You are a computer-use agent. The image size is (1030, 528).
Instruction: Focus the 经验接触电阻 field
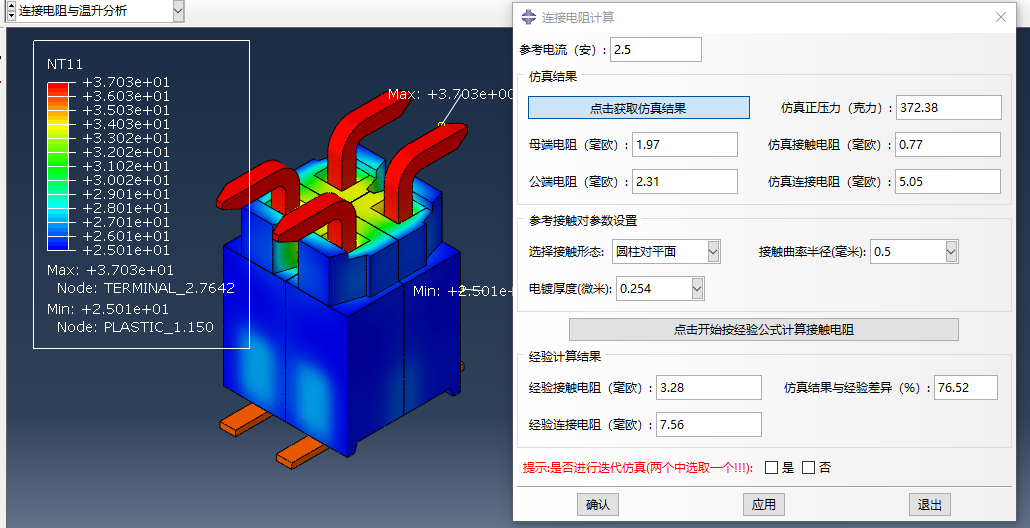click(709, 388)
